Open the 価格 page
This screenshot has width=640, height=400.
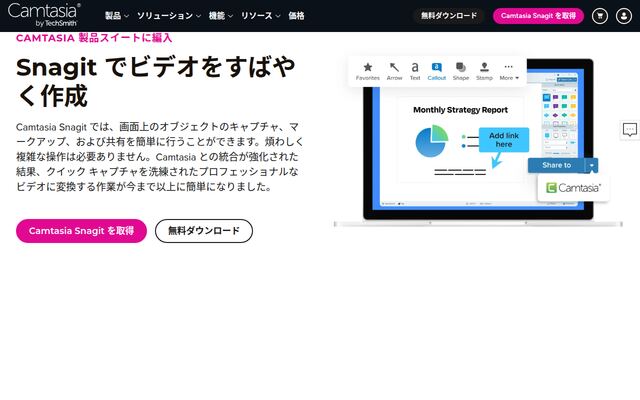point(296,16)
